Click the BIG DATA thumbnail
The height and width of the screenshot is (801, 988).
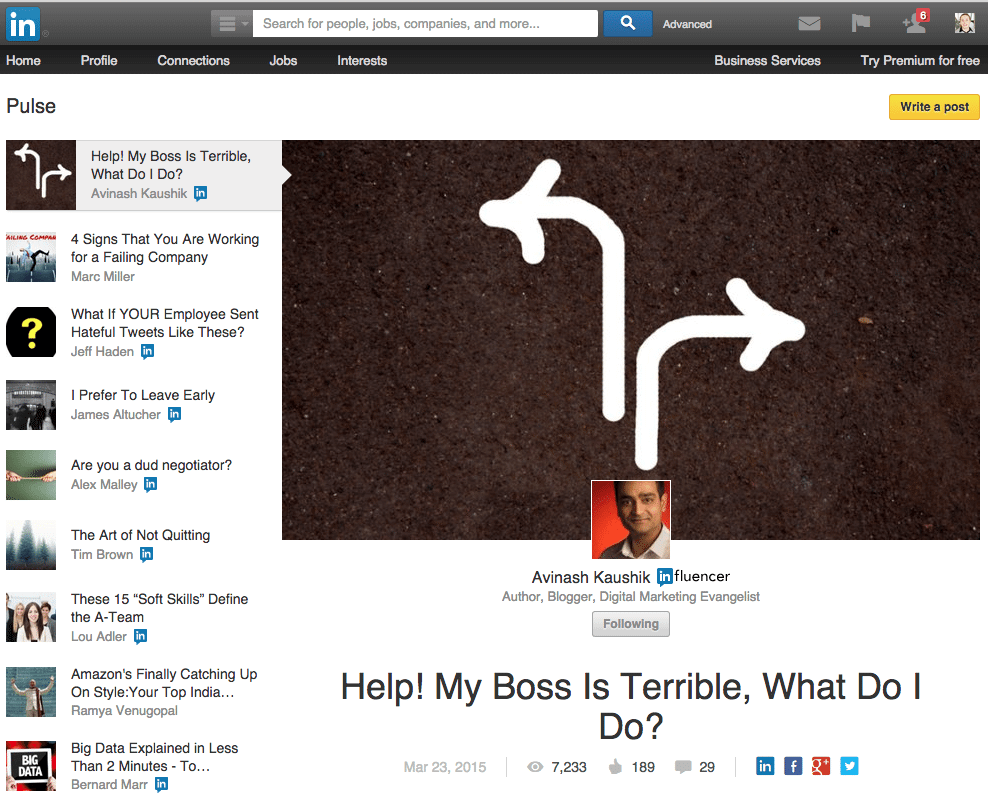click(x=31, y=766)
